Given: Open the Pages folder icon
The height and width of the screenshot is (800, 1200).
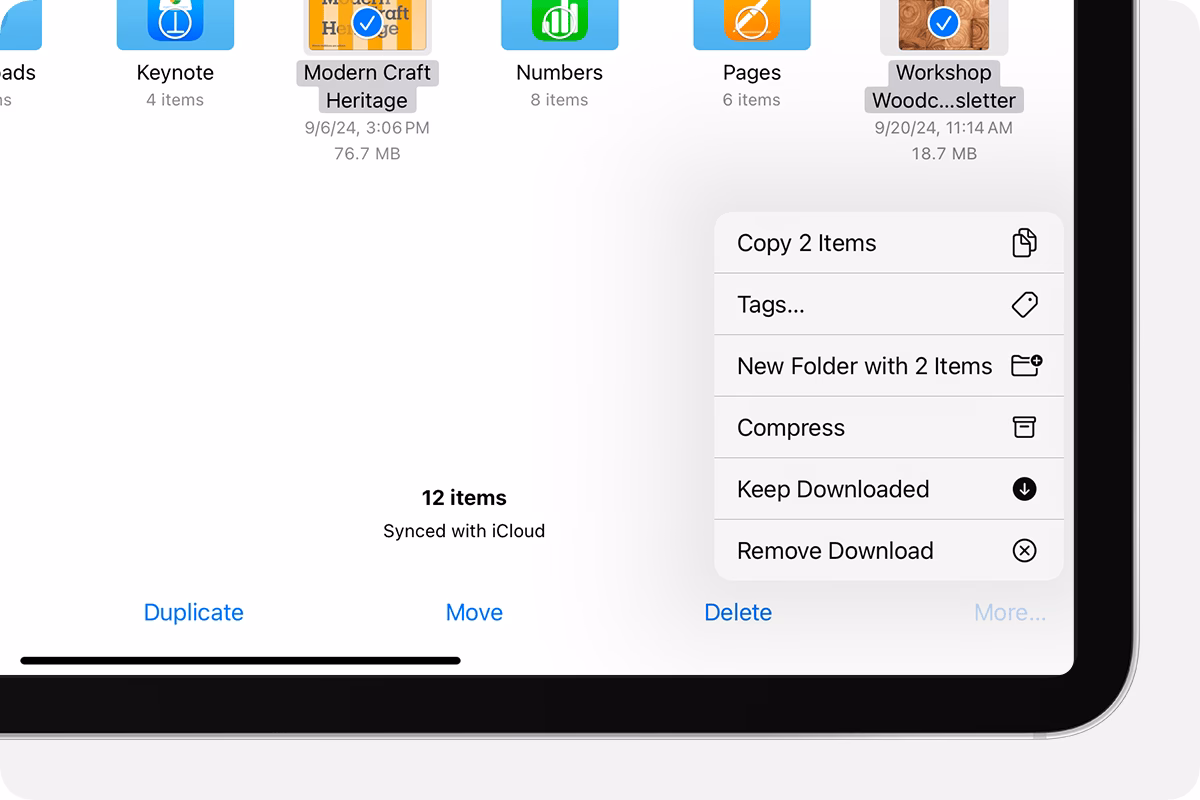Looking at the screenshot, I should coord(751,24).
